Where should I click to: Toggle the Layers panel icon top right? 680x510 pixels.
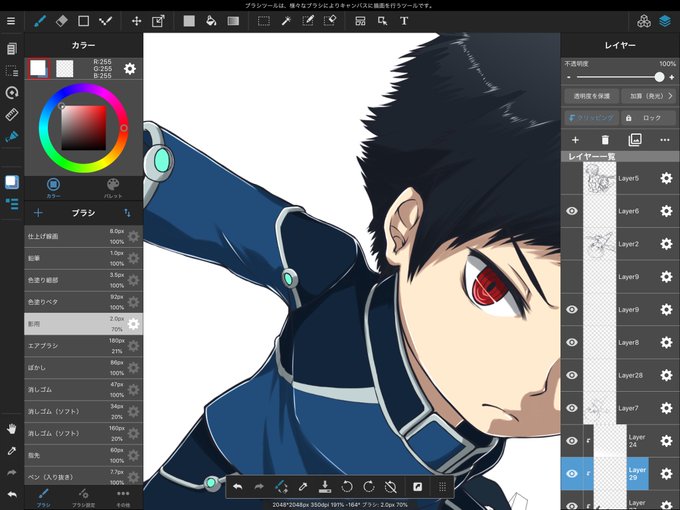pyautogui.click(x=665, y=21)
